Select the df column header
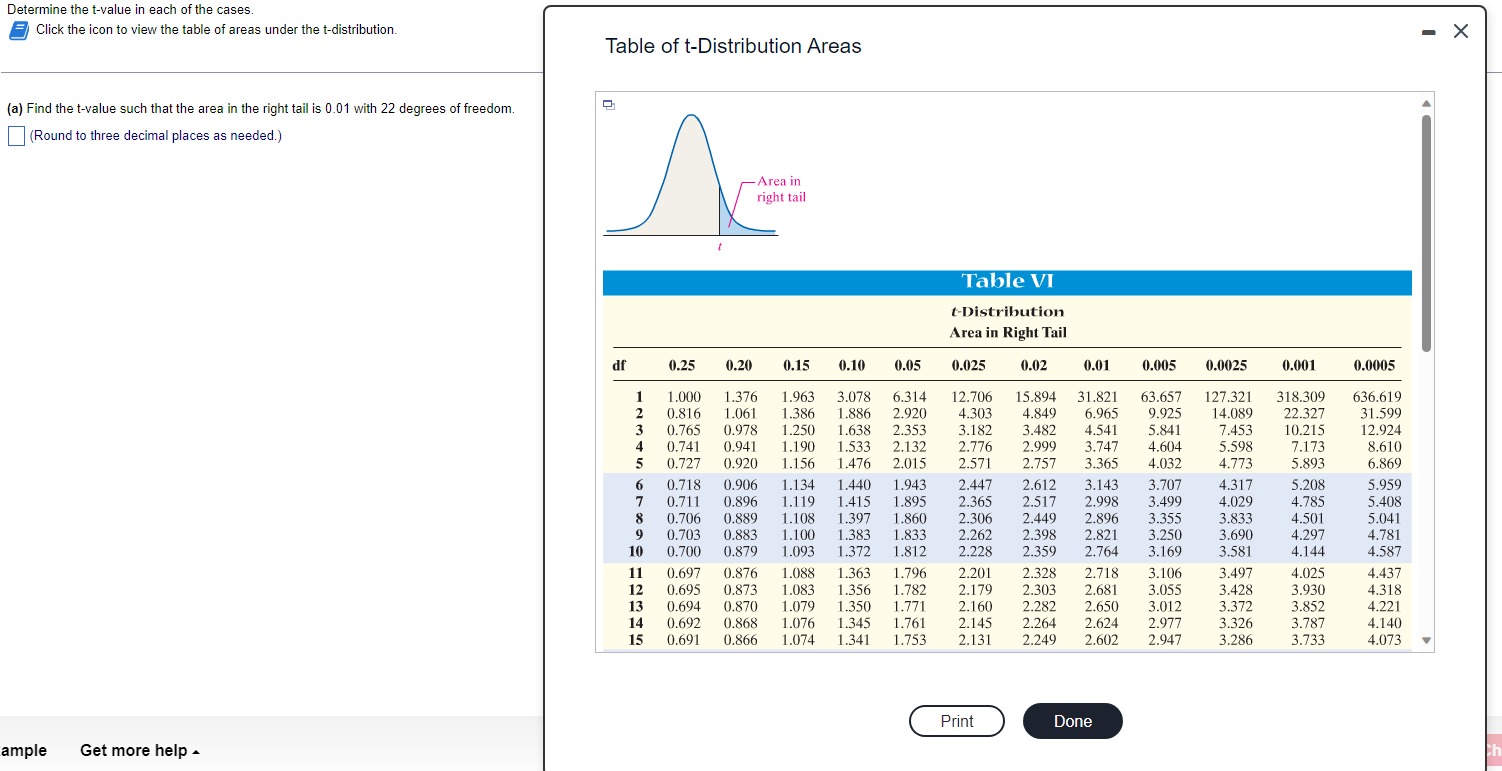This screenshot has height=771, width=1502. tap(618, 365)
